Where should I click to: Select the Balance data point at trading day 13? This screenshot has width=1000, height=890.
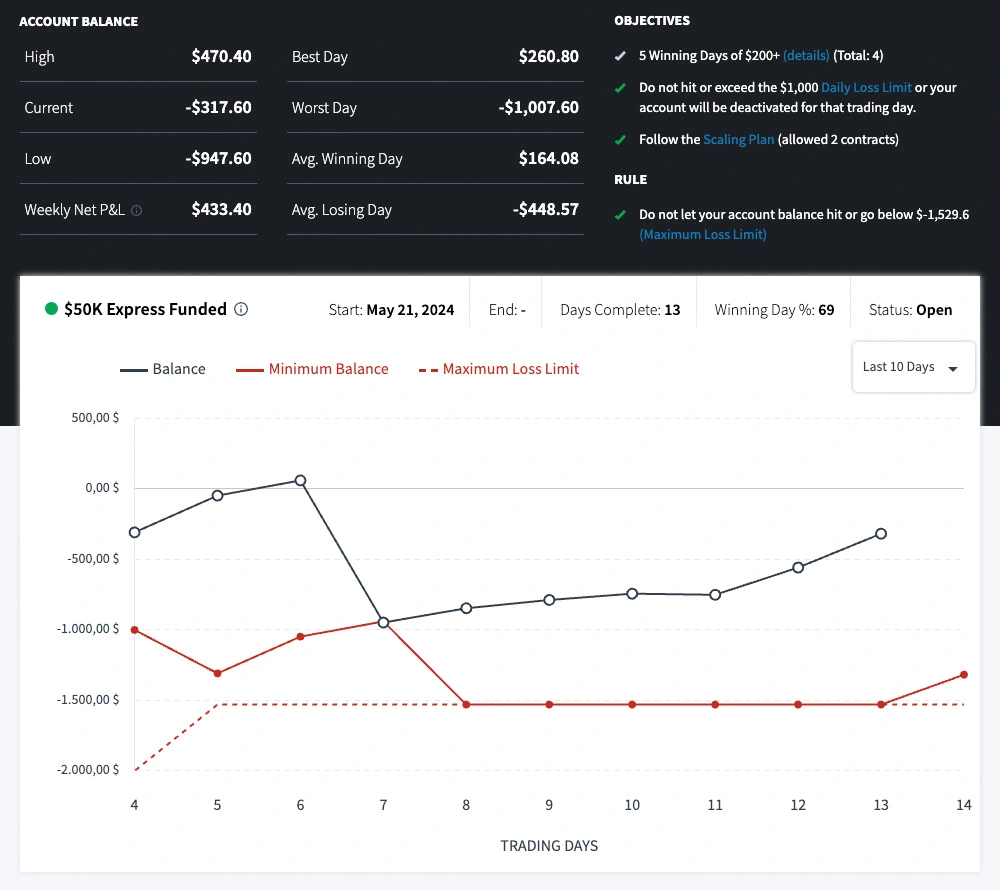(881, 534)
